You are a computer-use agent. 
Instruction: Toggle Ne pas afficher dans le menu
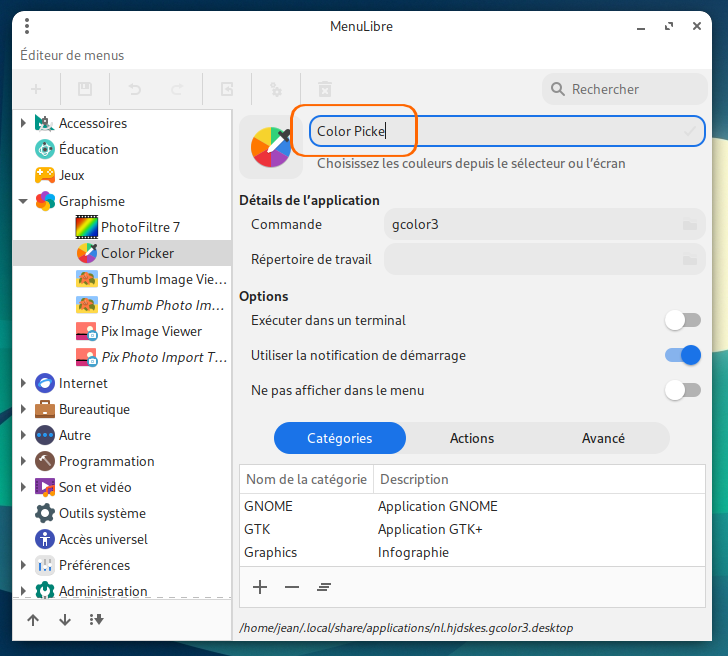[x=683, y=390]
